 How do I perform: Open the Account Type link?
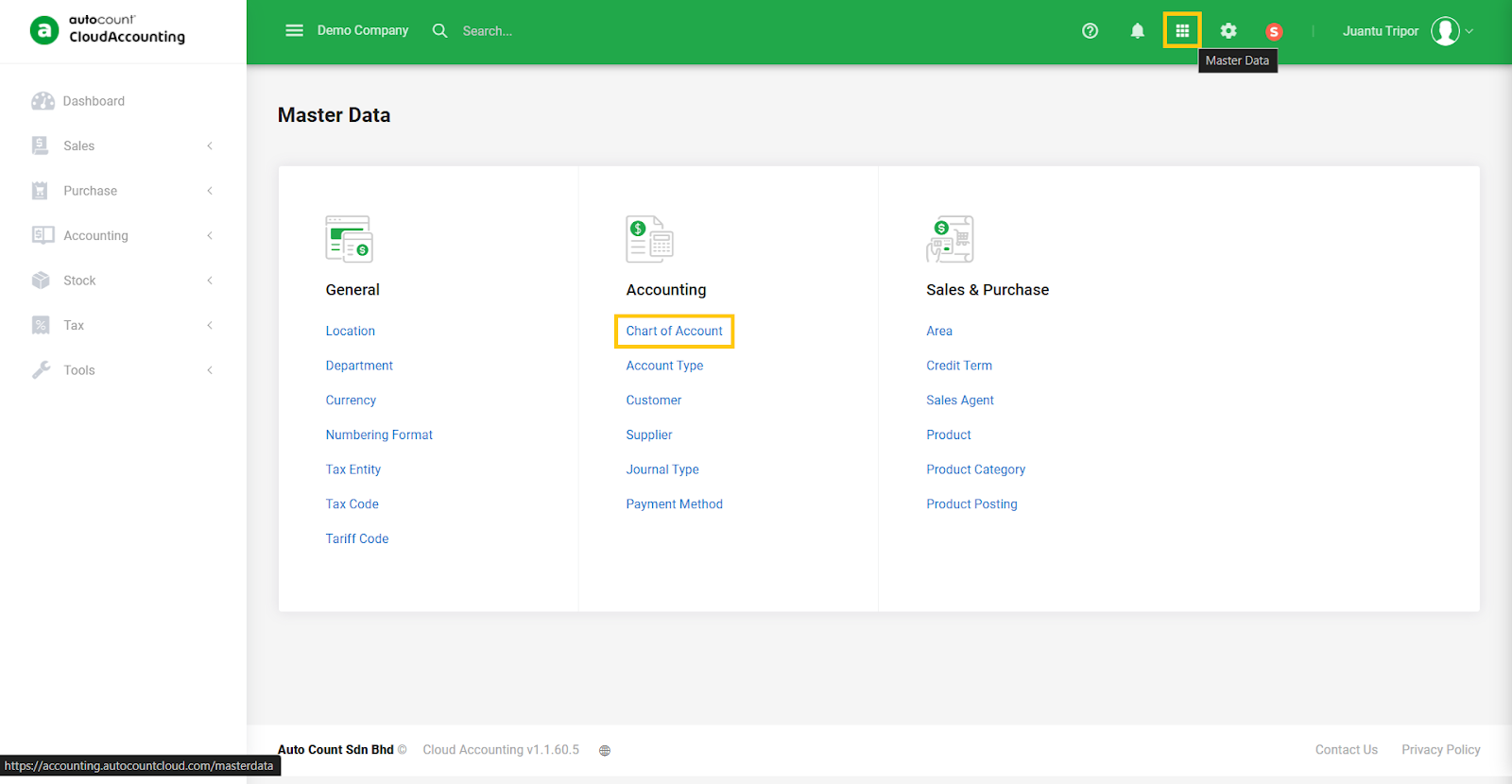pyautogui.click(x=664, y=366)
